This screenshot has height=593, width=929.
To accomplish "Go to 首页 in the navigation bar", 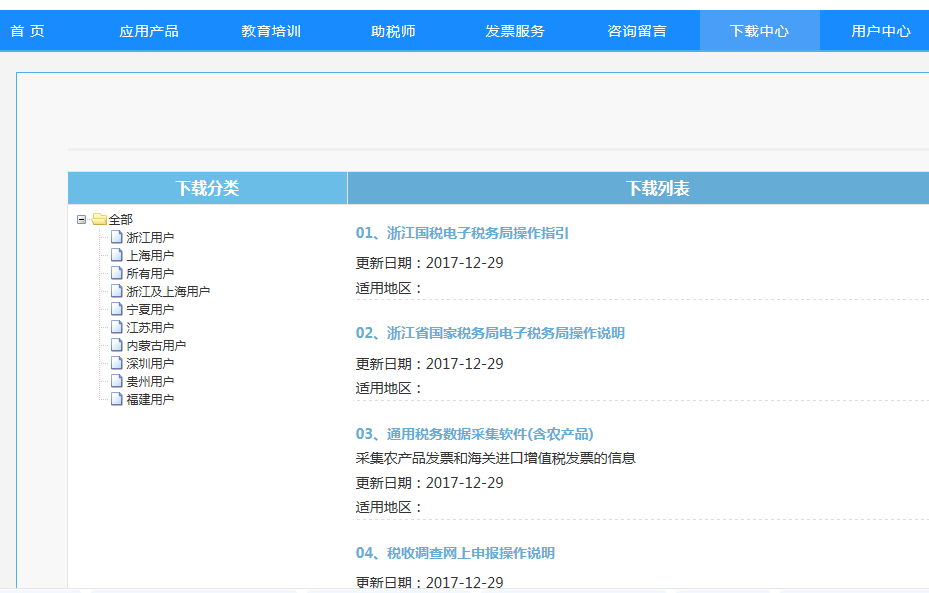I will pyautogui.click(x=27, y=31).
